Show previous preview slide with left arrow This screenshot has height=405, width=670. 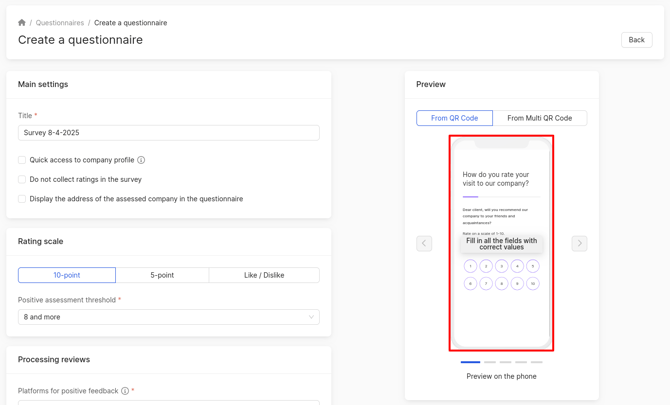coord(424,243)
